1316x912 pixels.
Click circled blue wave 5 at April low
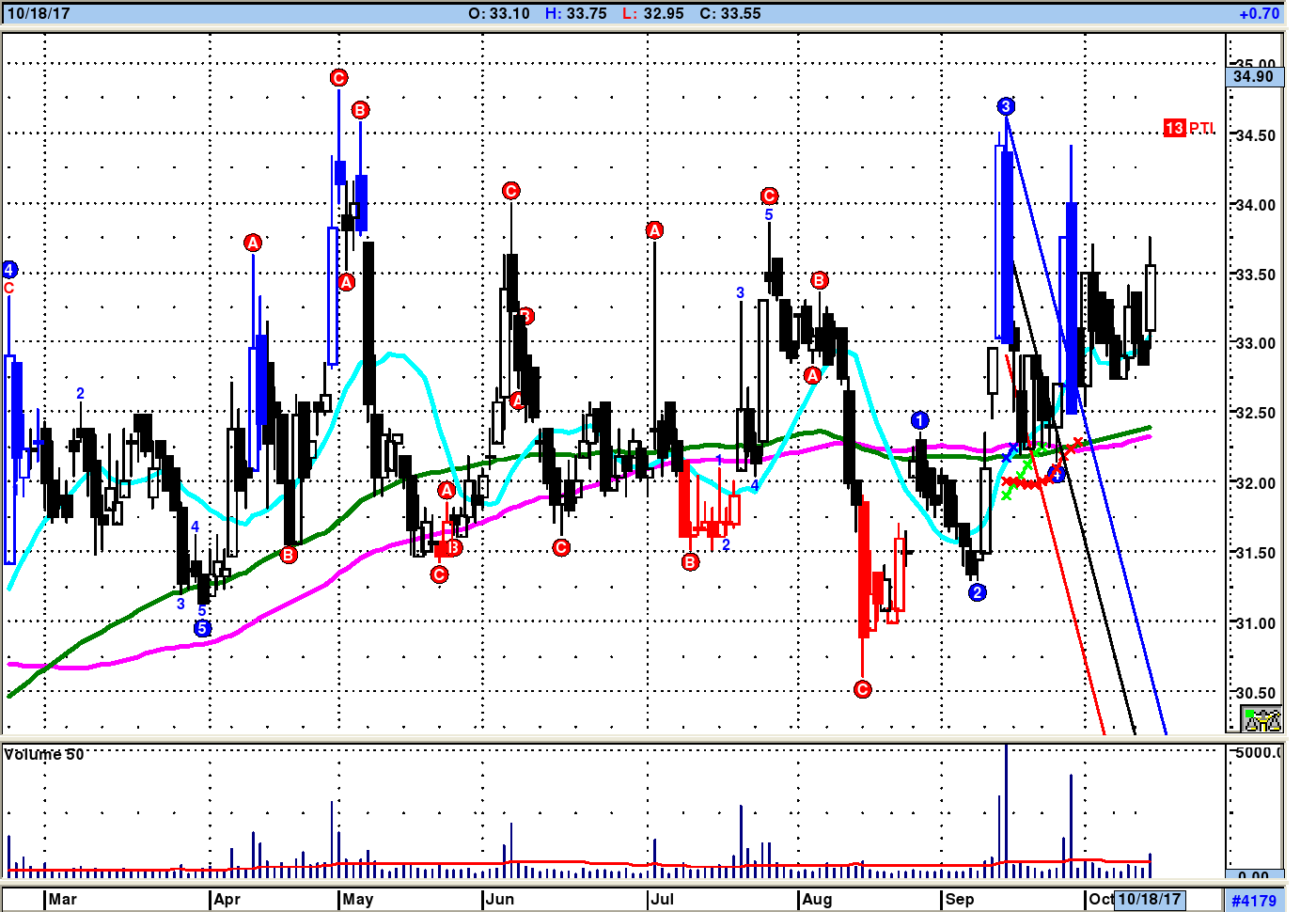(202, 628)
